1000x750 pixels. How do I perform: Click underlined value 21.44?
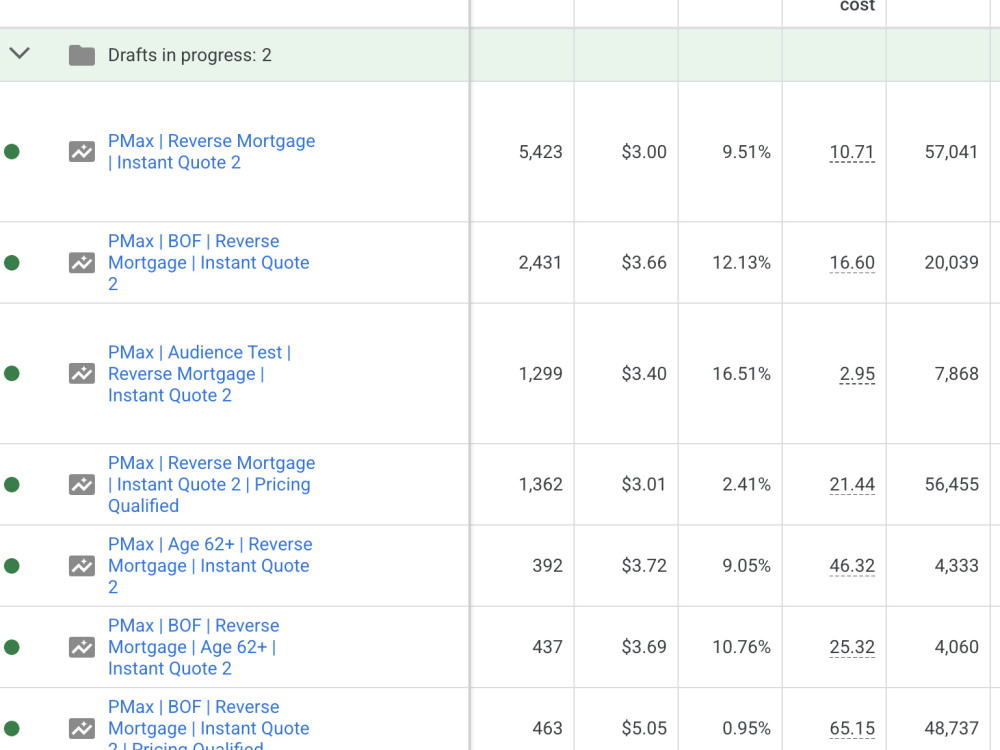click(x=851, y=485)
